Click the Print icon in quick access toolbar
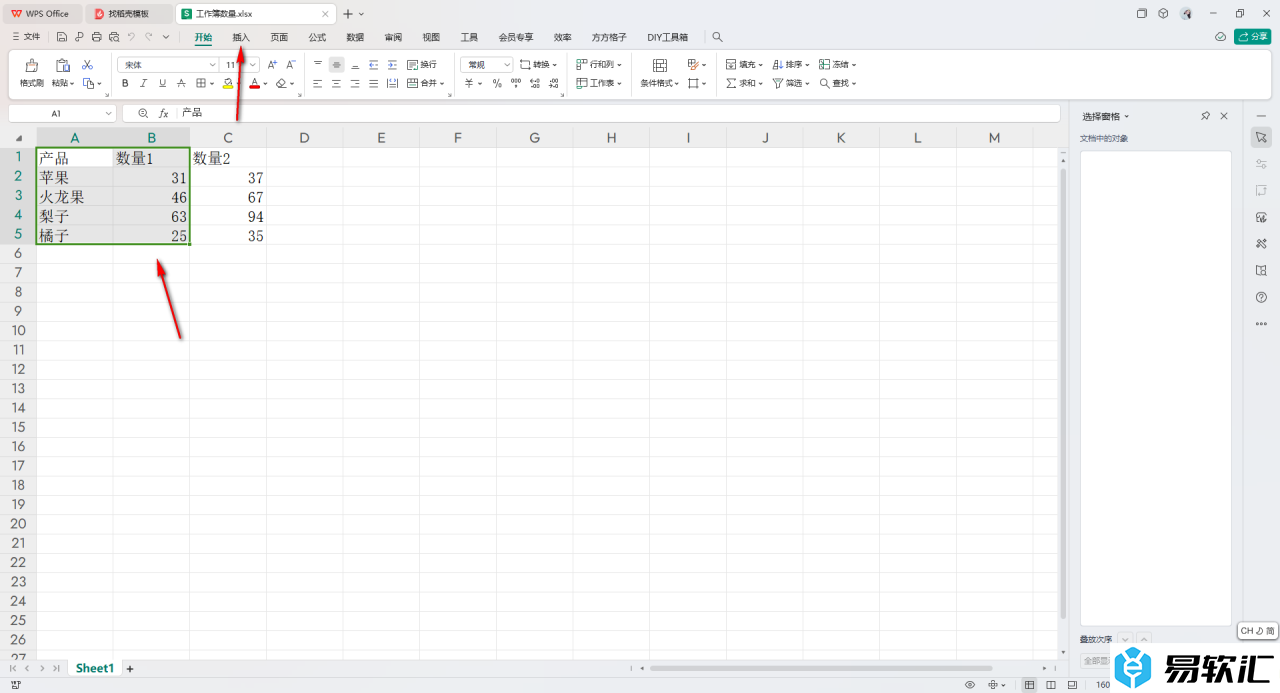Screen dimensions: 1280x693 pos(96,37)
